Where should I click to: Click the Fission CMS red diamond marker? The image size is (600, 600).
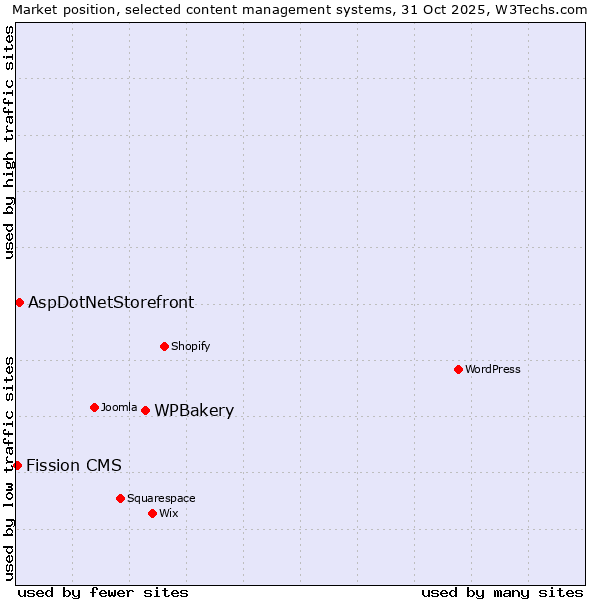pyautogui.click(x=17, y=465)
